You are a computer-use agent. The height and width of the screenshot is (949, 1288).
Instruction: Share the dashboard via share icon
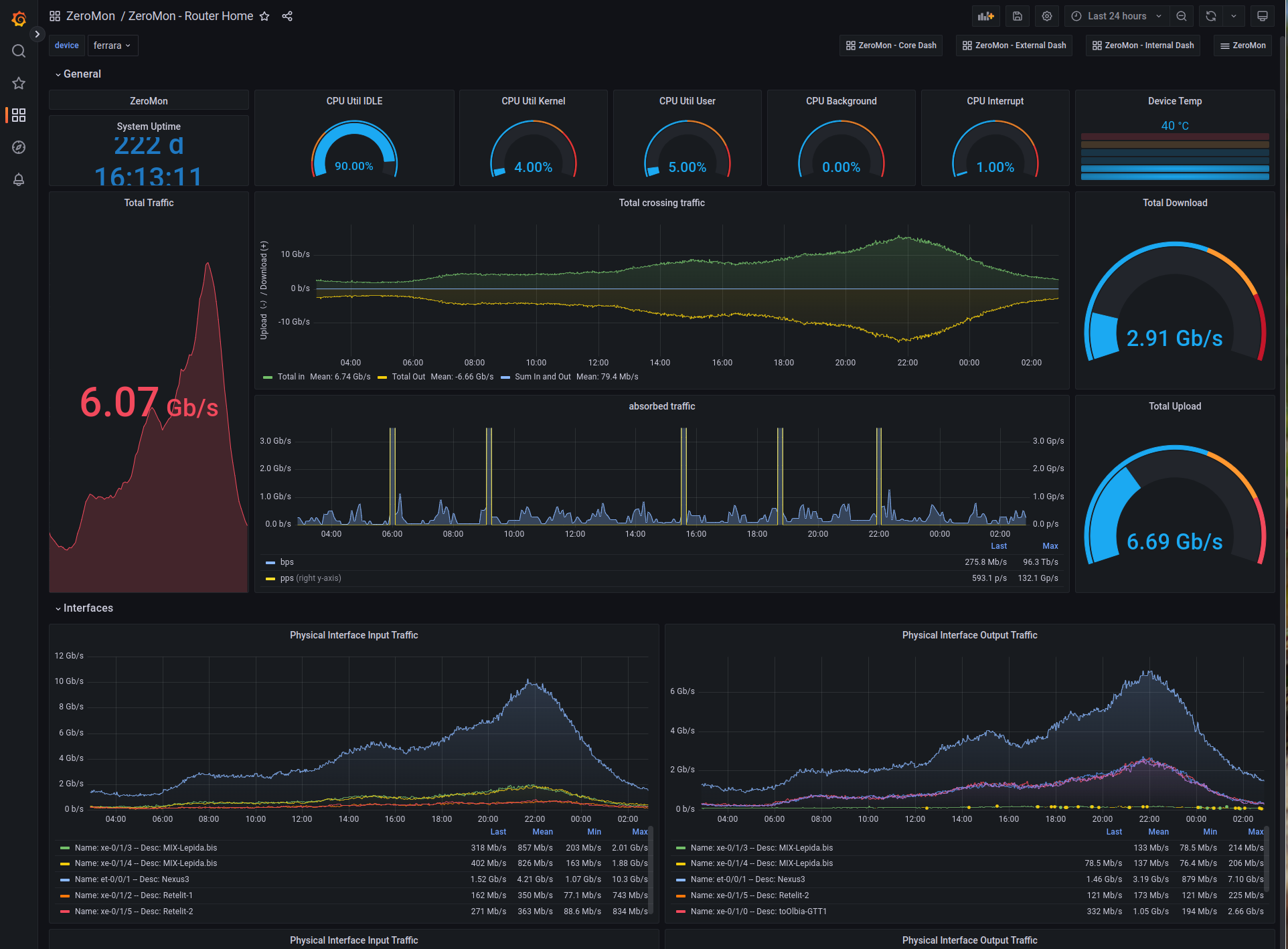(287, 16)
